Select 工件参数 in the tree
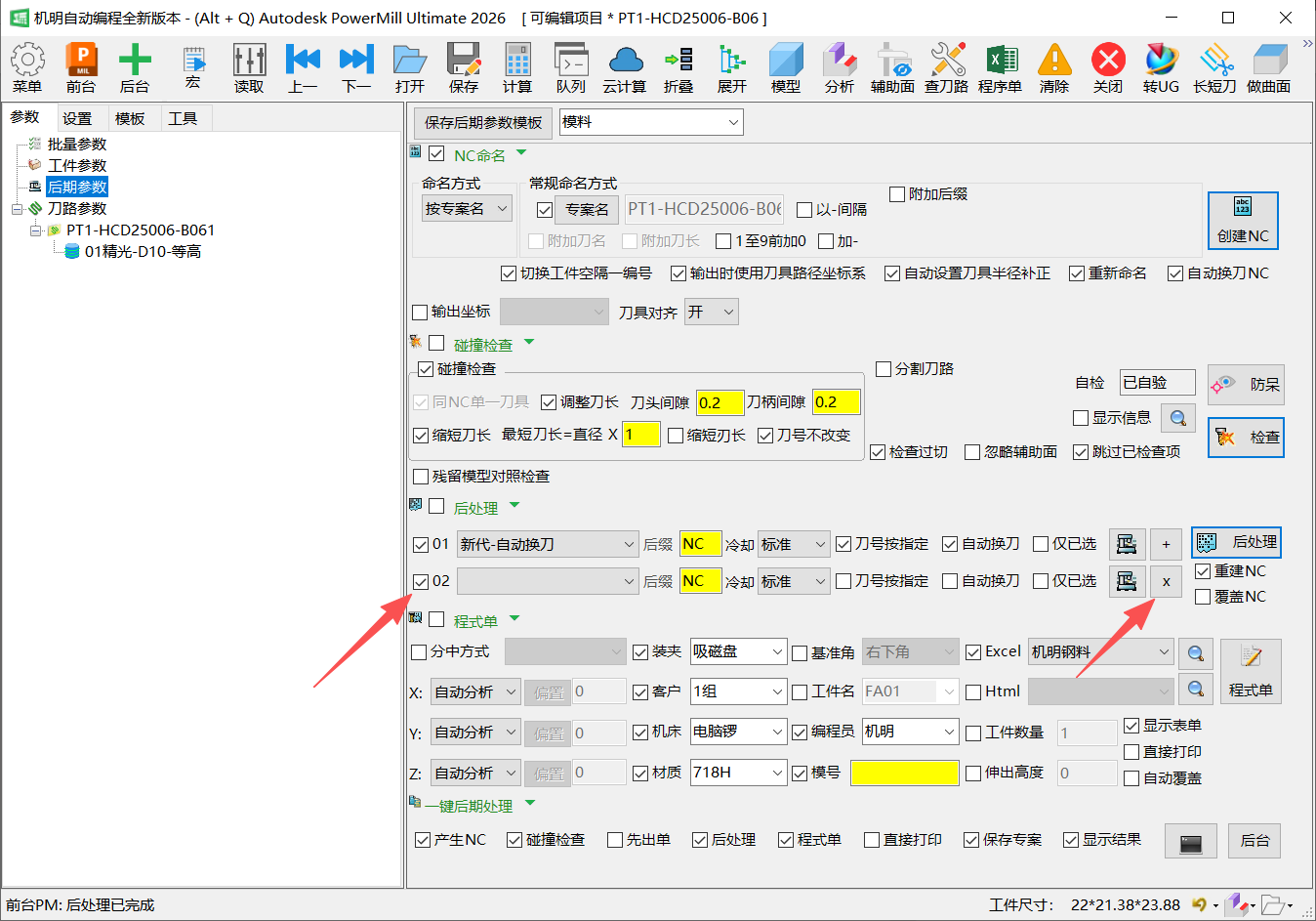Screen dimensions: 1316x921 point(77,166)
